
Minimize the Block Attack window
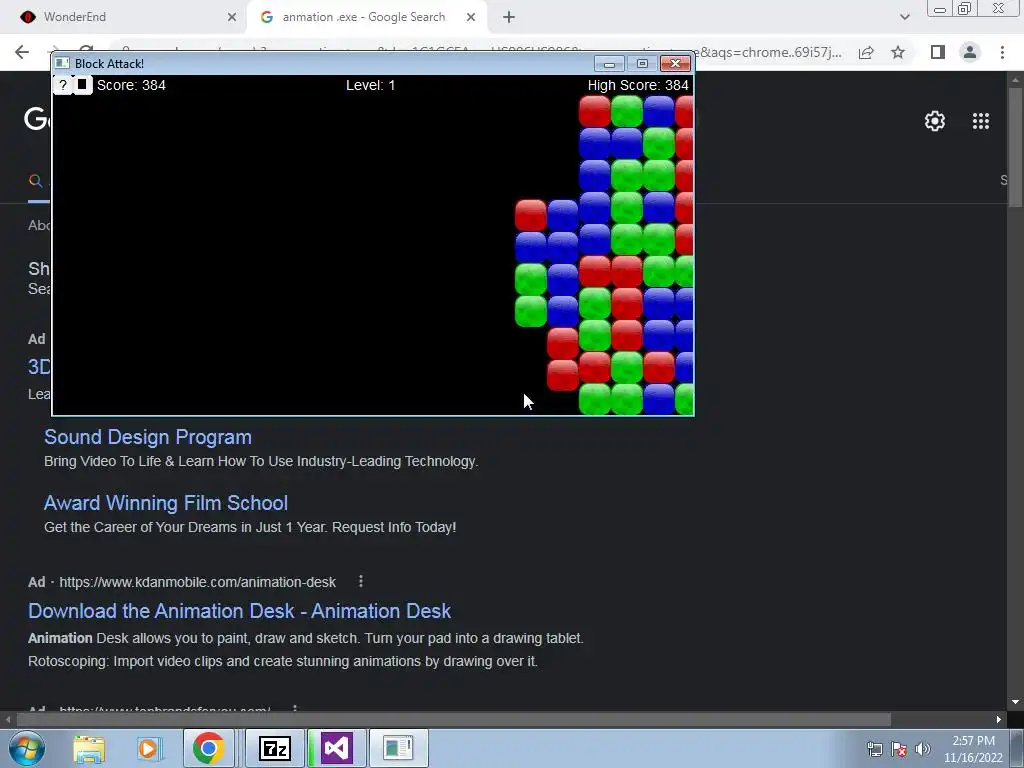[609, 63]
